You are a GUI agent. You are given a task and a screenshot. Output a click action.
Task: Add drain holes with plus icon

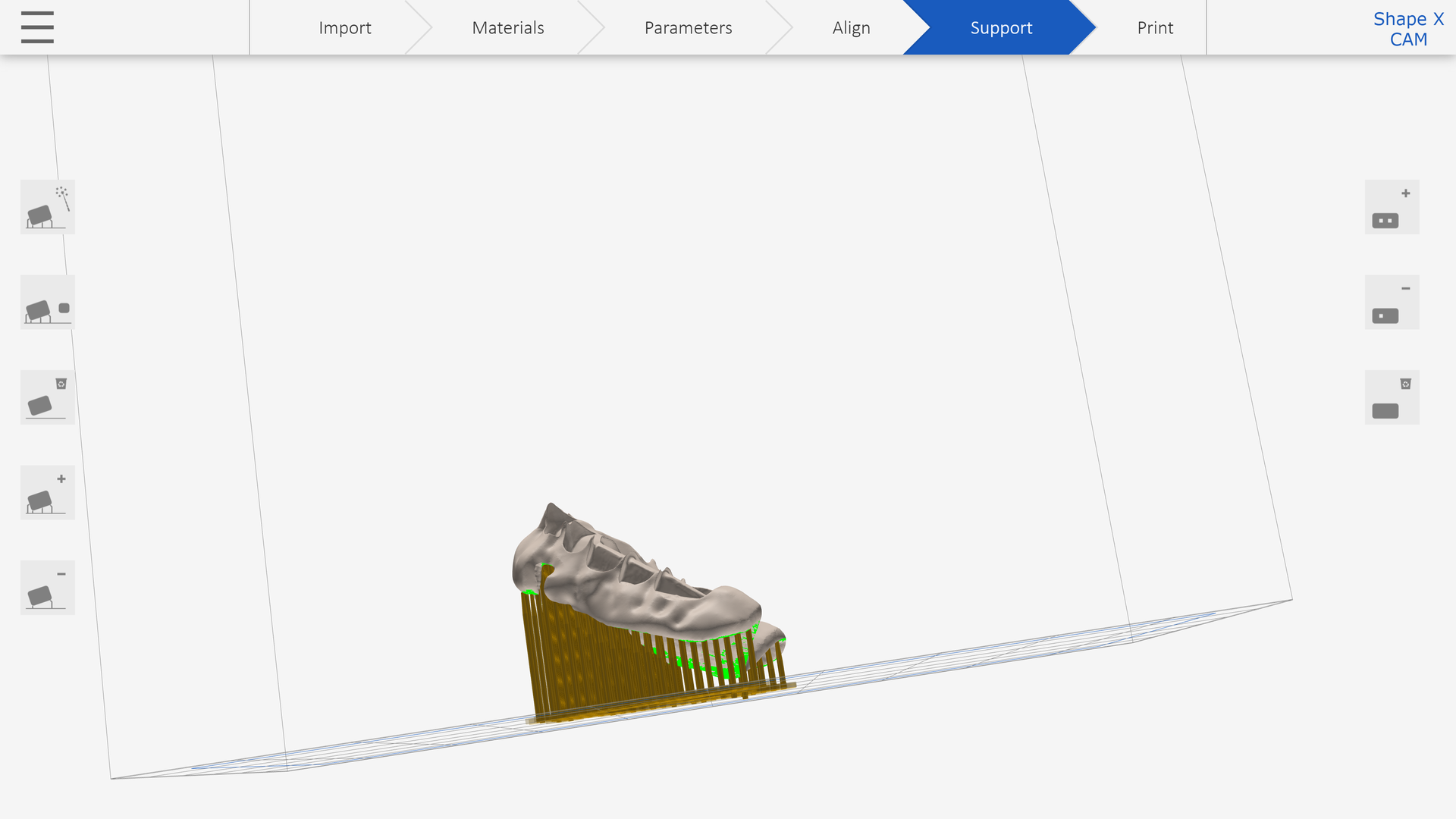point(1392,207)
